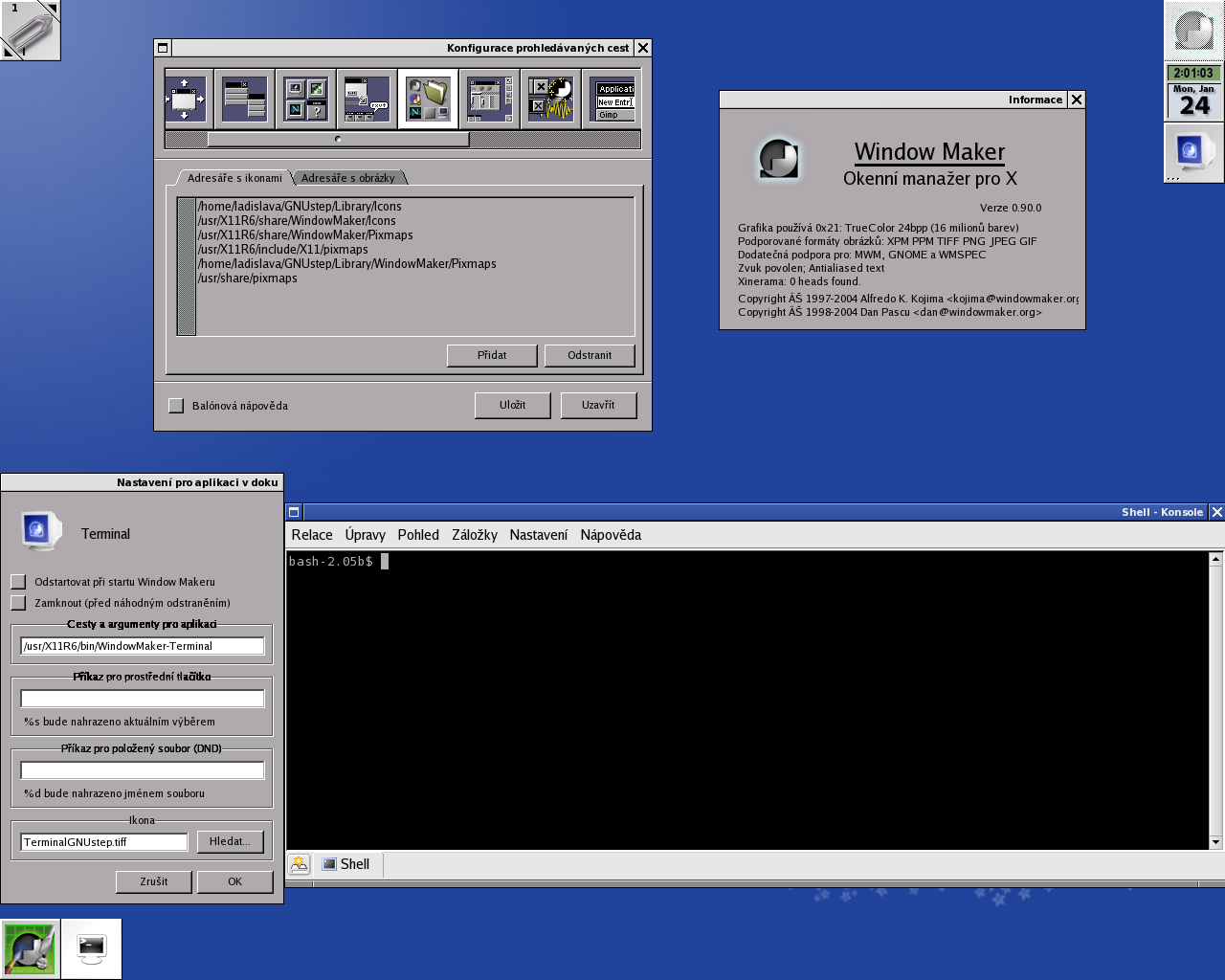
Task: Click the Uložit button
Action: (x=512, y=405)
